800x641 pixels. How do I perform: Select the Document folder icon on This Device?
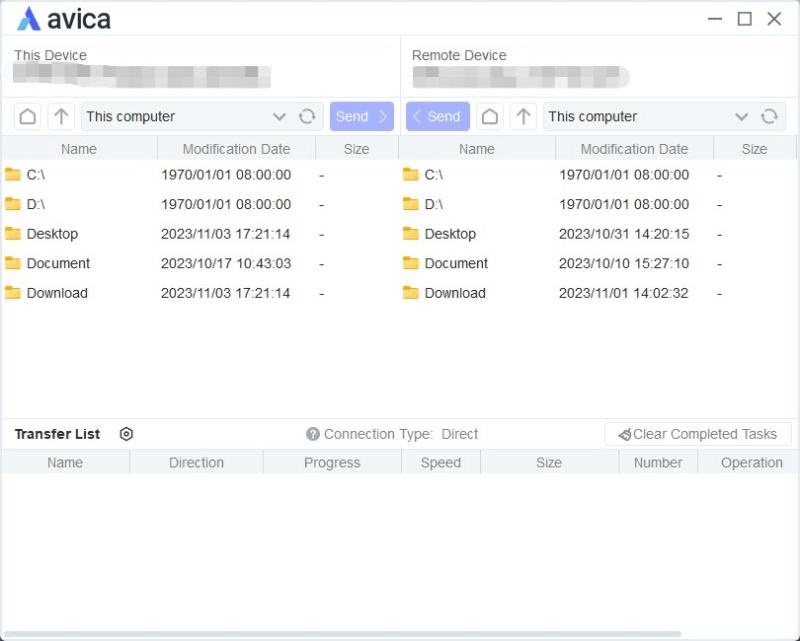[13, 263]
